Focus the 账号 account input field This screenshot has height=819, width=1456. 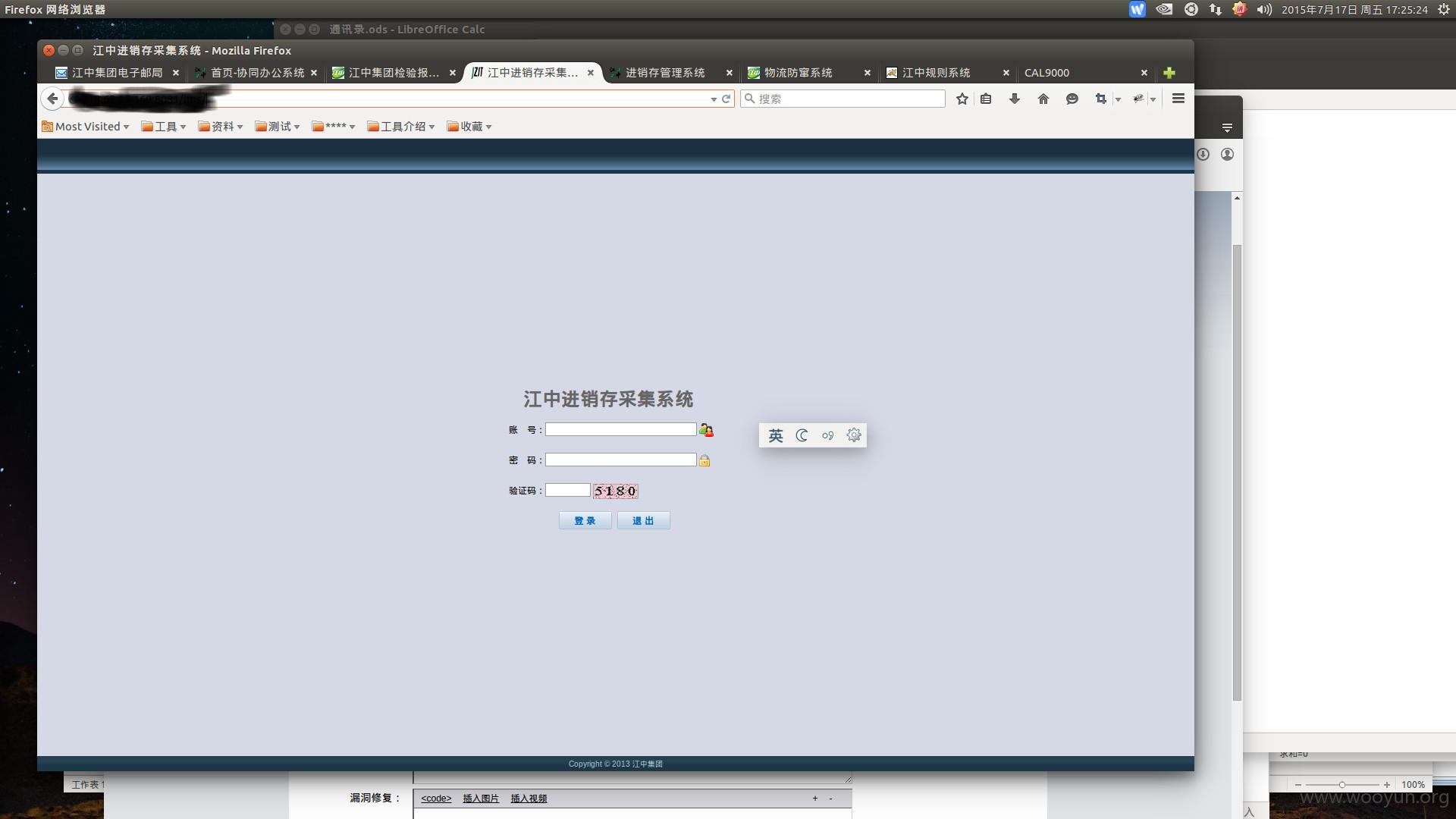[x=620, y=430]
